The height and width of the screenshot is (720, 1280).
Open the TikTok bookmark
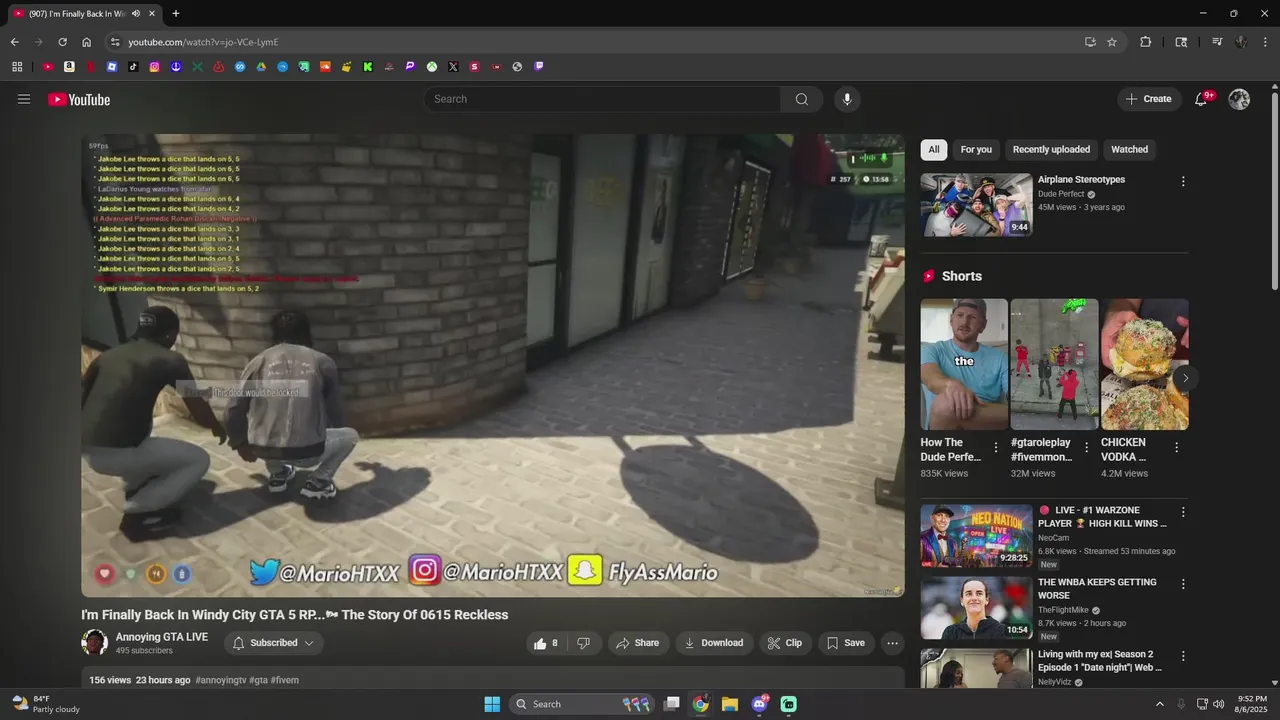click(x=133, y=67)
